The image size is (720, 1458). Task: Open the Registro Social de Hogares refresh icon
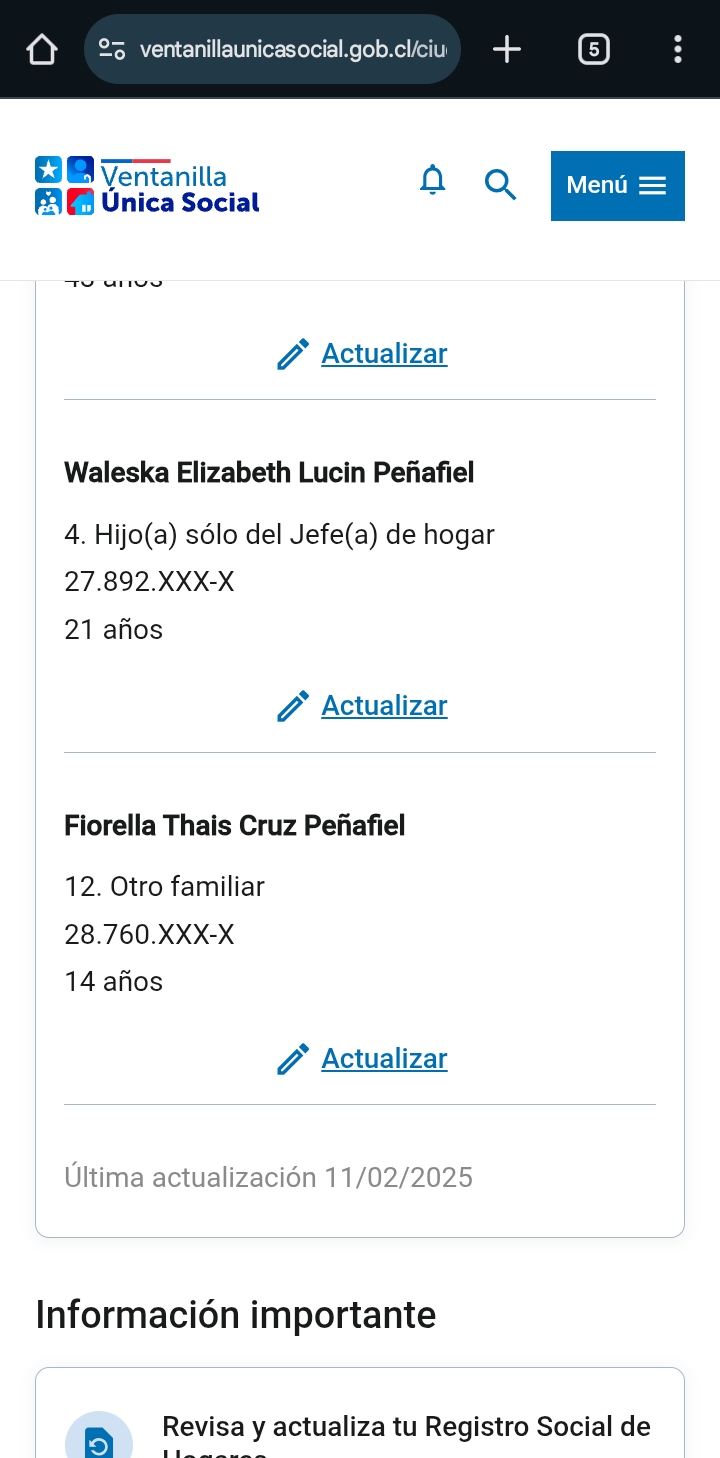click(x=99, y=1440)
